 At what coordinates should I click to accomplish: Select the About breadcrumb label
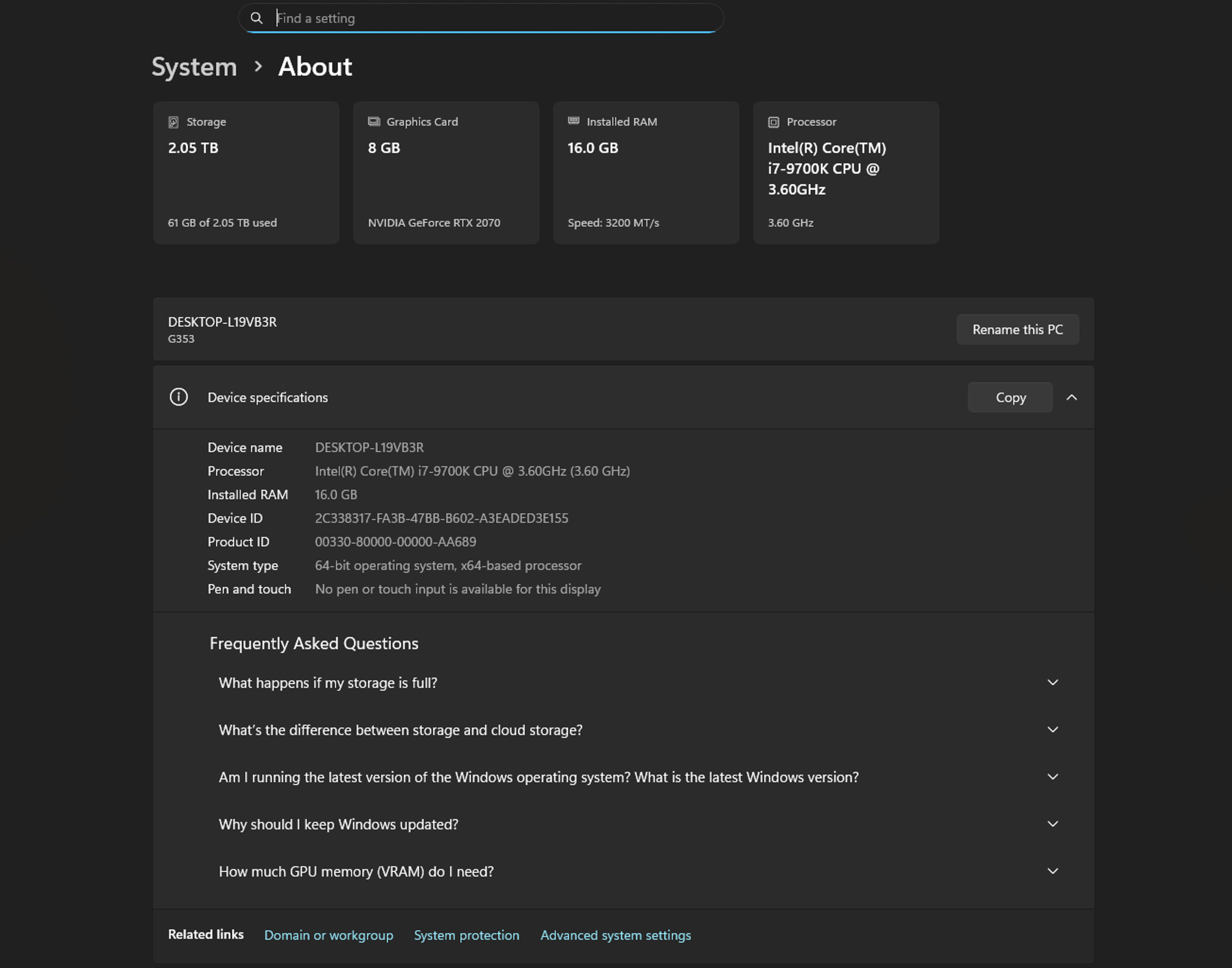[314, 66]
